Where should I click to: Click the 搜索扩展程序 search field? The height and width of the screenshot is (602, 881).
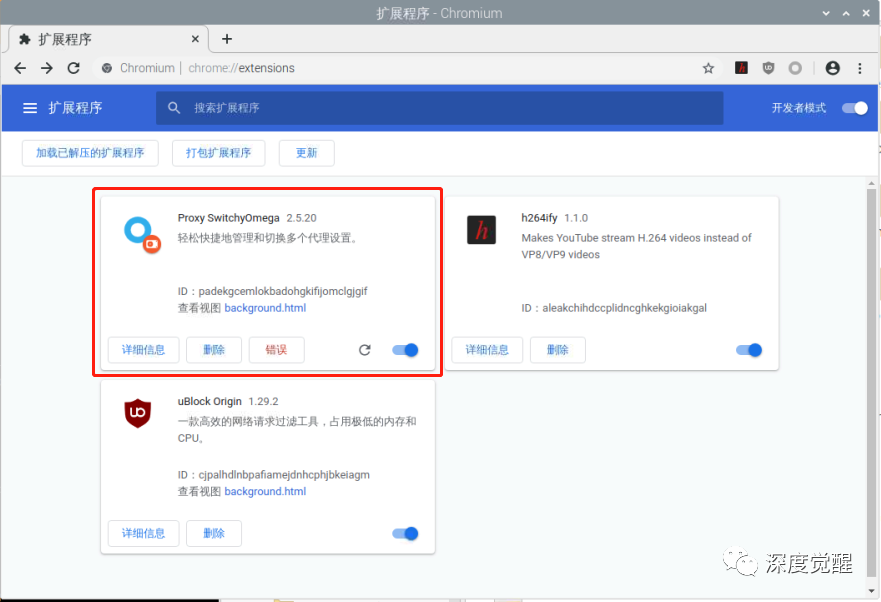point(440,108)
